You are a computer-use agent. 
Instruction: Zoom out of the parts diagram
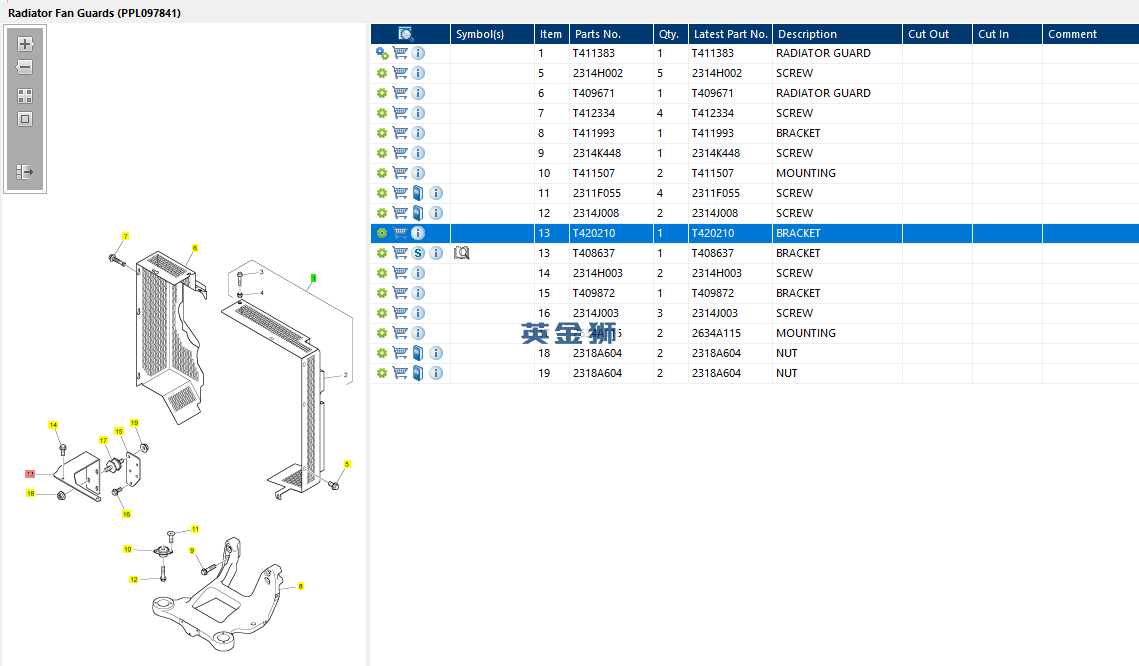25,67
